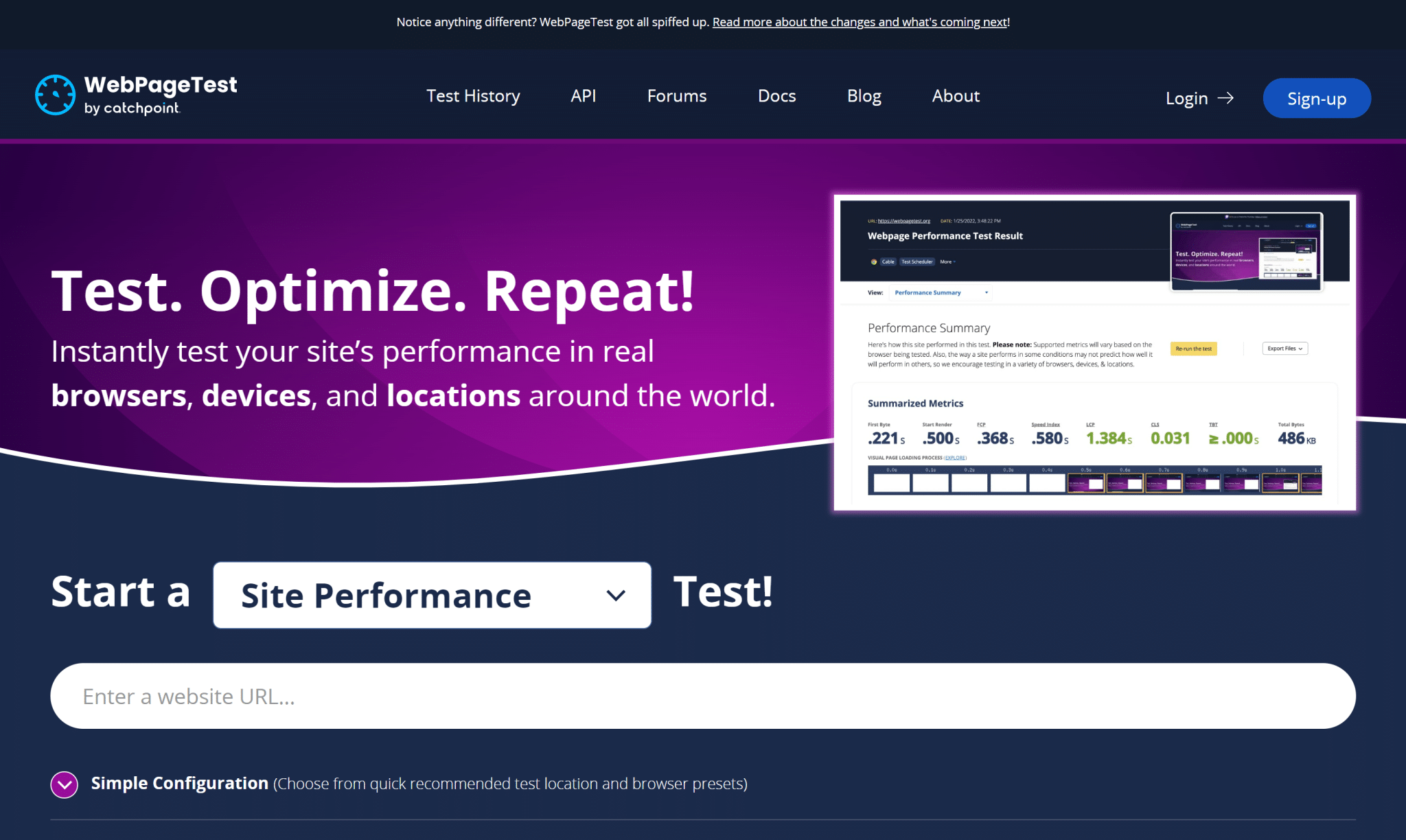Select the API menu item

pos(583,96)
